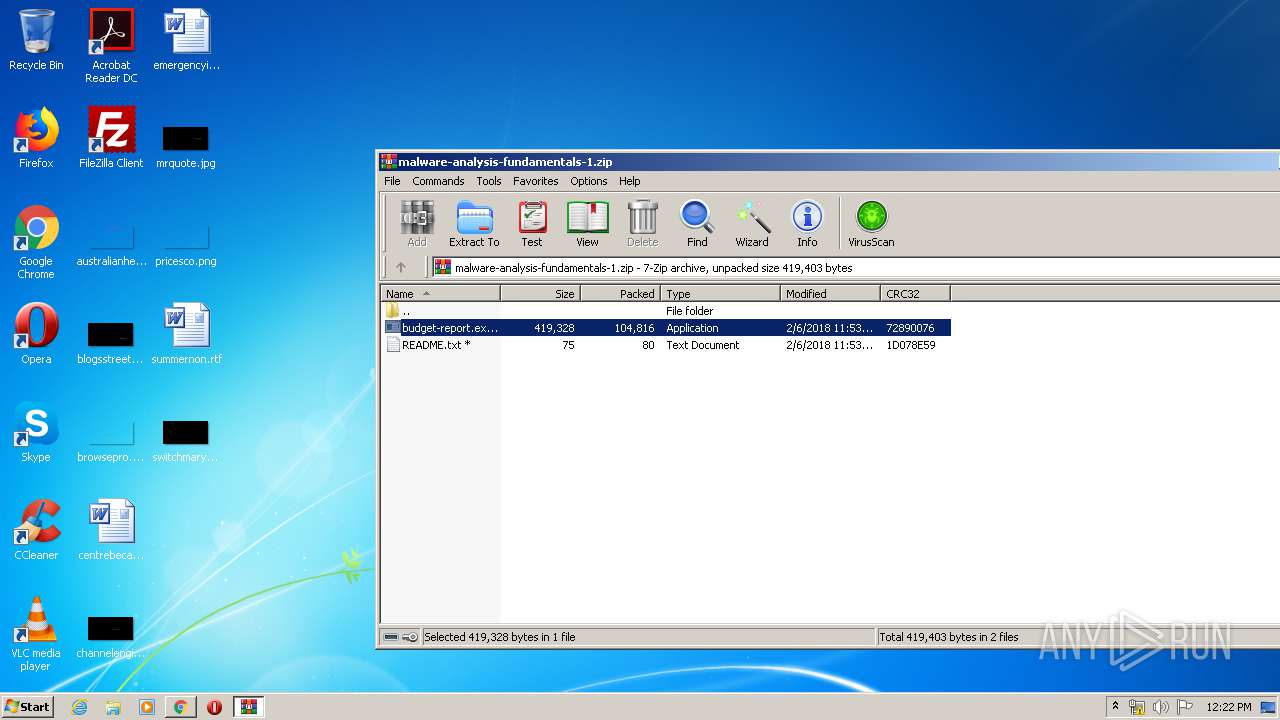The width and height of the screenshot is (1280, 720).
Task: Sort by the Name column header
Action: pyautogui.click(x=440, y=294)
